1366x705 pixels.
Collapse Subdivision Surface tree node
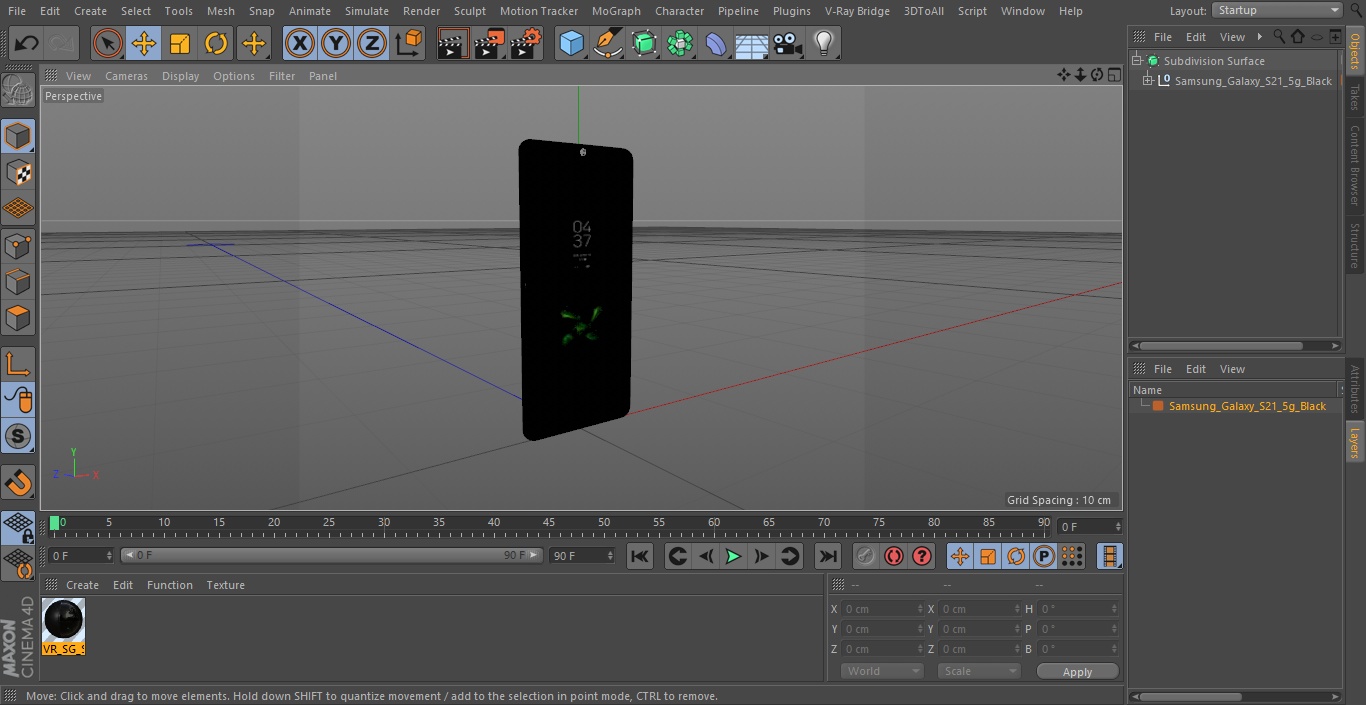tap(1137, 61)
